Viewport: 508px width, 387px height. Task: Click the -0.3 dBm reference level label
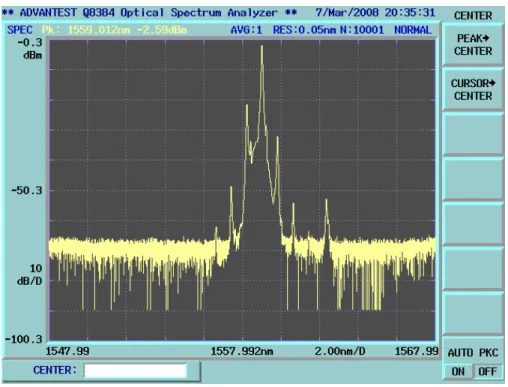click(x=31, y=48)
